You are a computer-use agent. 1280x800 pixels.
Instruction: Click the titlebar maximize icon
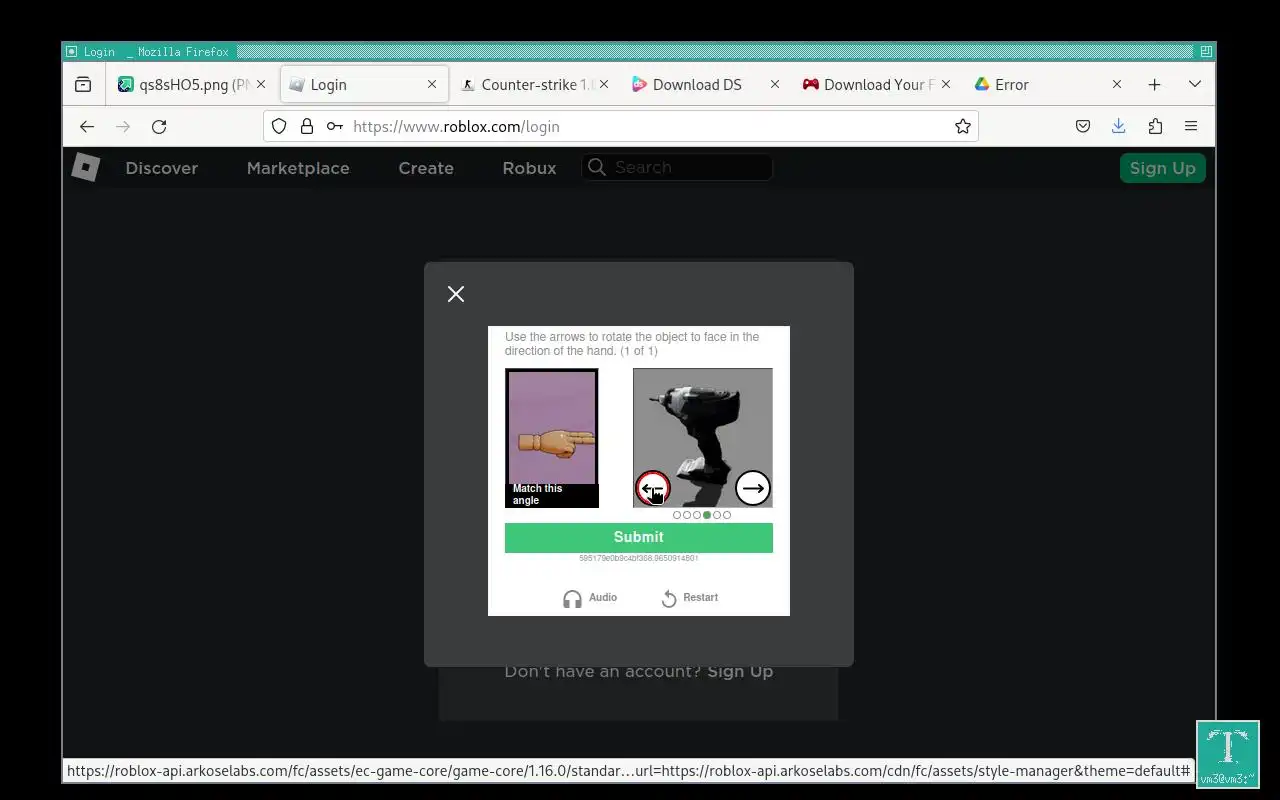[x=1207, y=51]
